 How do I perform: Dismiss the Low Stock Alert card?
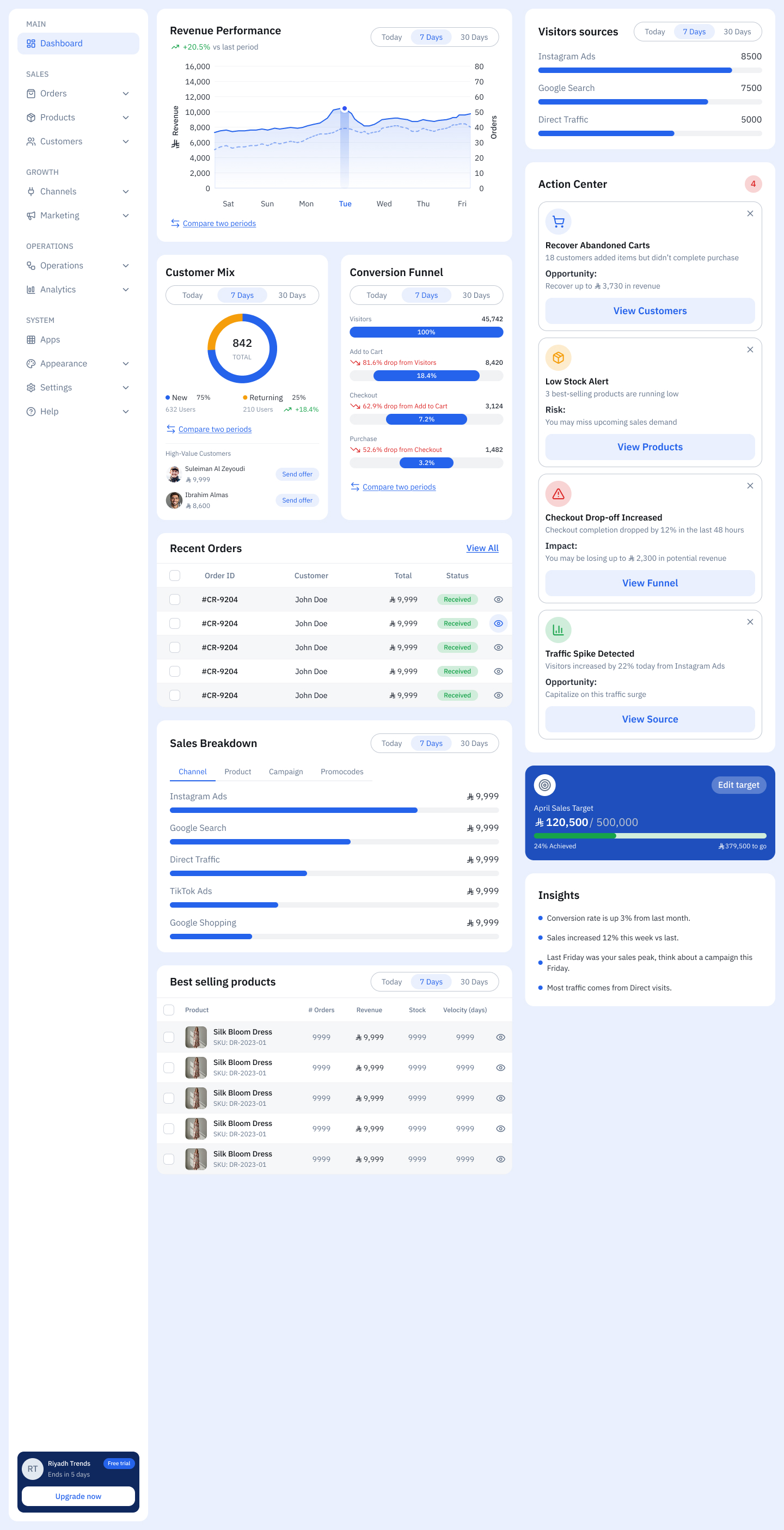(750, 350)
